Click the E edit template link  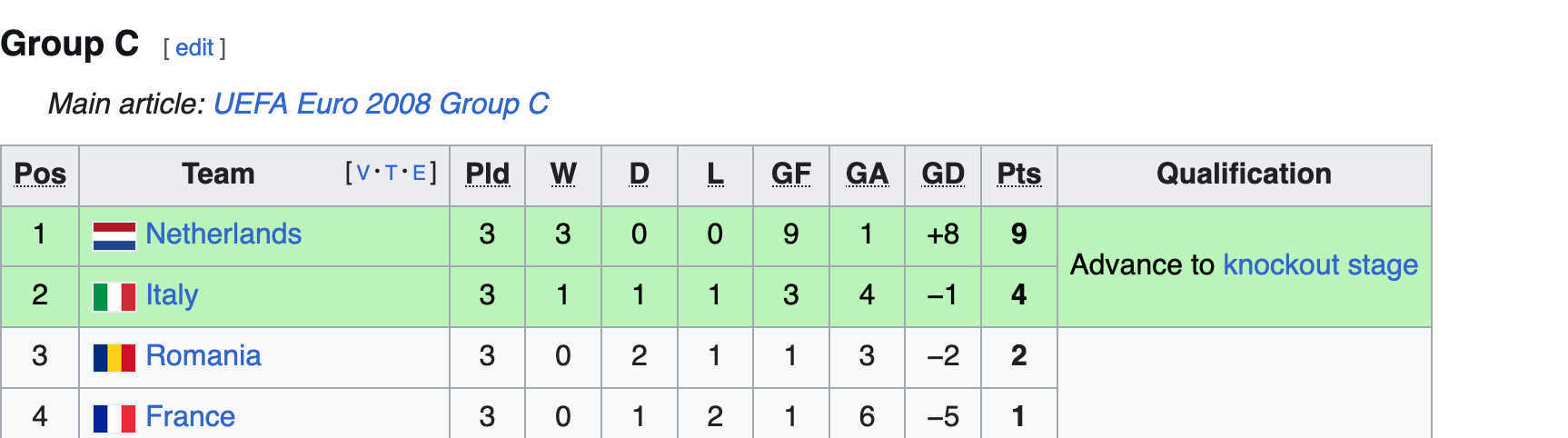(419, 174)
